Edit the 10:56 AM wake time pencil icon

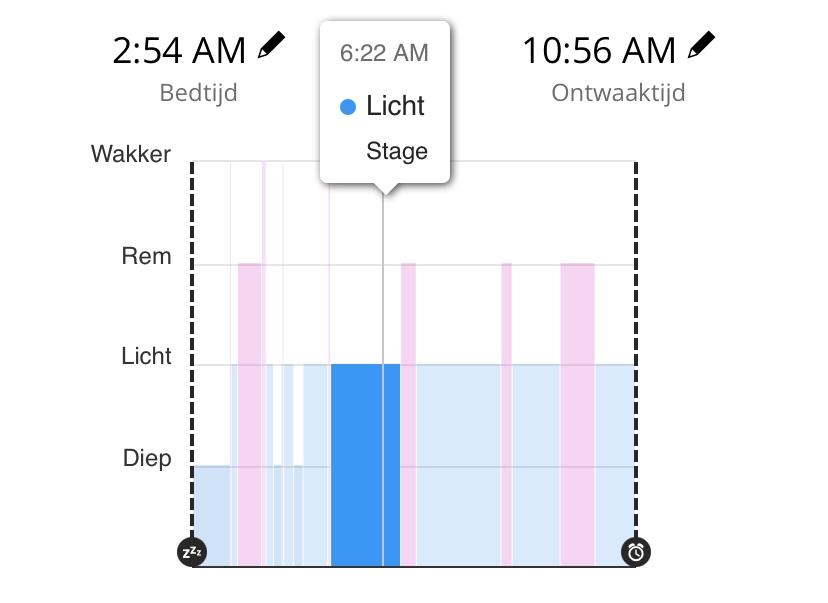701,45
